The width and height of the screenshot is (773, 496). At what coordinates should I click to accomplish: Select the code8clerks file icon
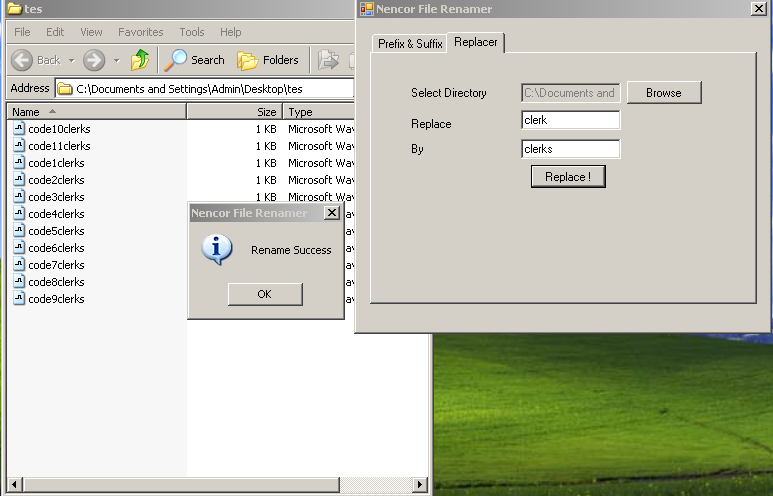coord(19,282)
